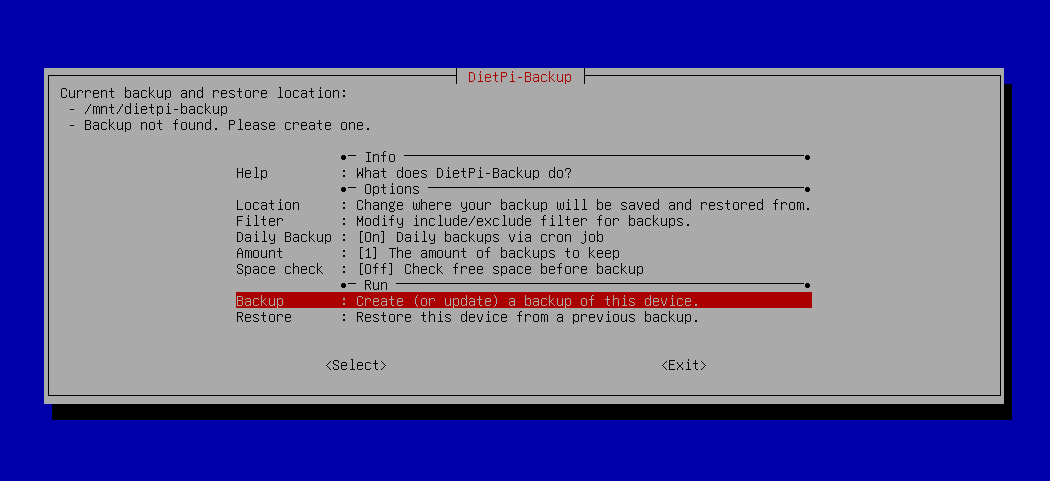Select the Help menu entry
1050x481 pixels.
252,173
